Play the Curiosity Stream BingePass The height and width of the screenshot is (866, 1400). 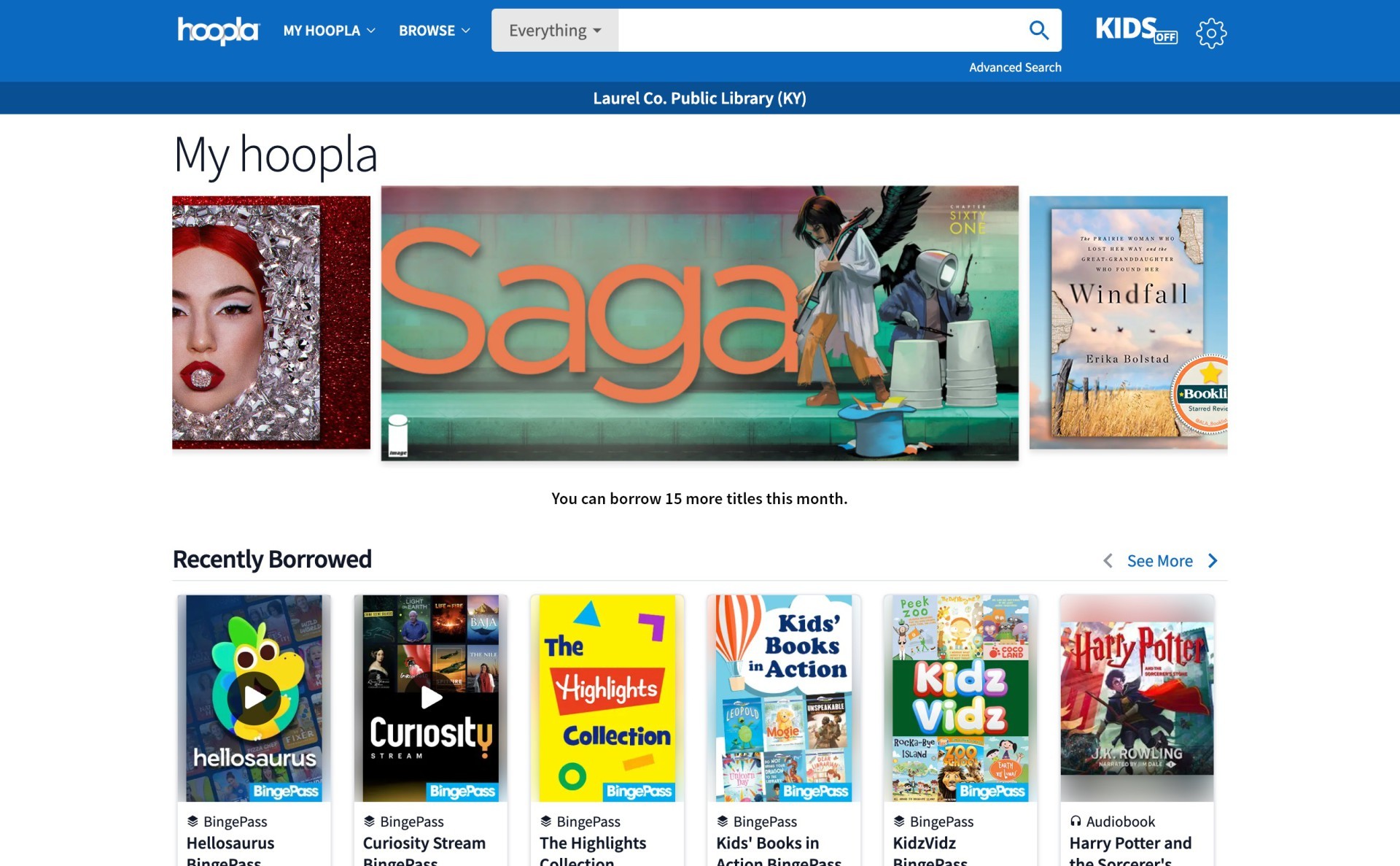coord(431,697)
